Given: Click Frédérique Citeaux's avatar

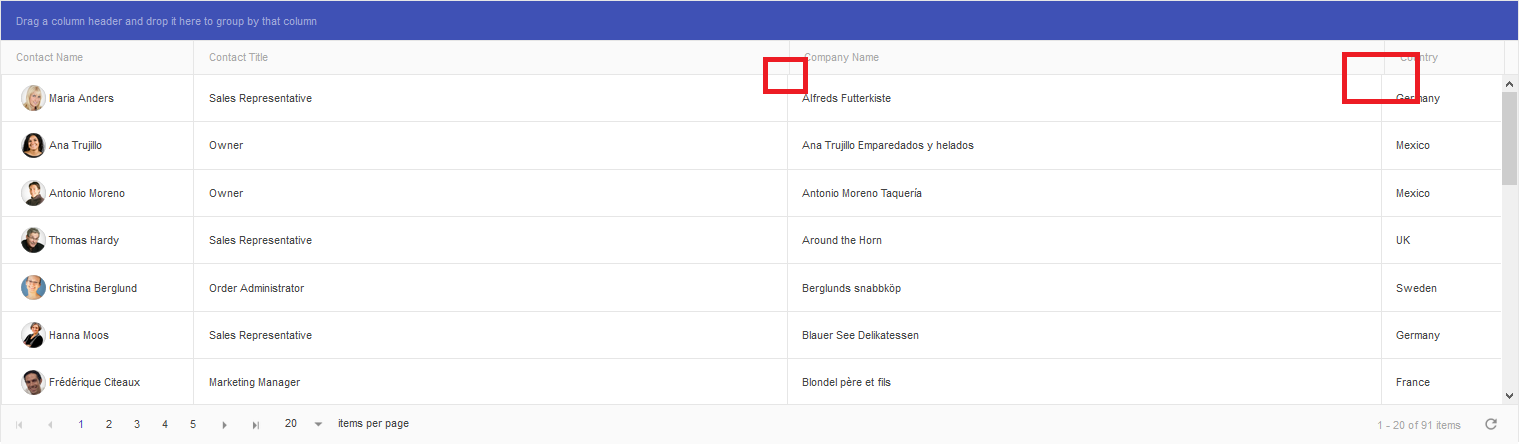Looking at the screenshot, I should click(33, 382).
